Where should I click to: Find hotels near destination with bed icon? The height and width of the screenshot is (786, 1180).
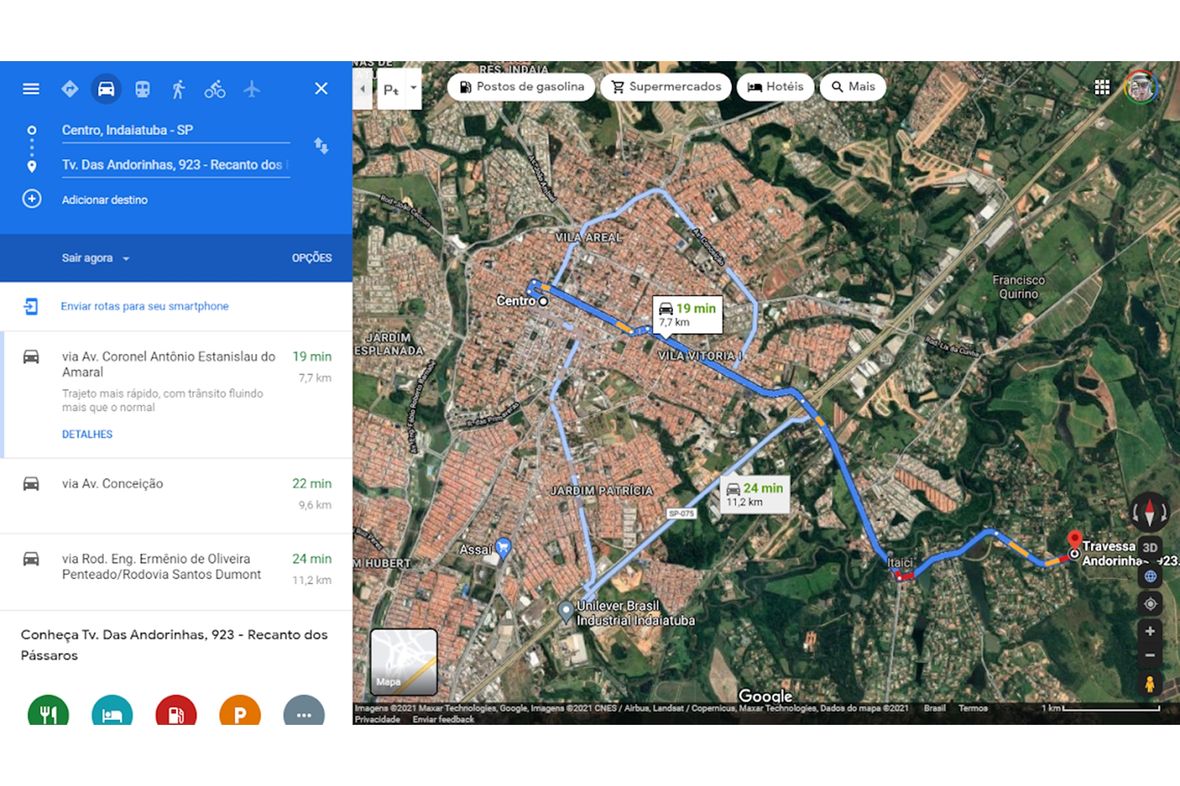[x=112, y=711]
